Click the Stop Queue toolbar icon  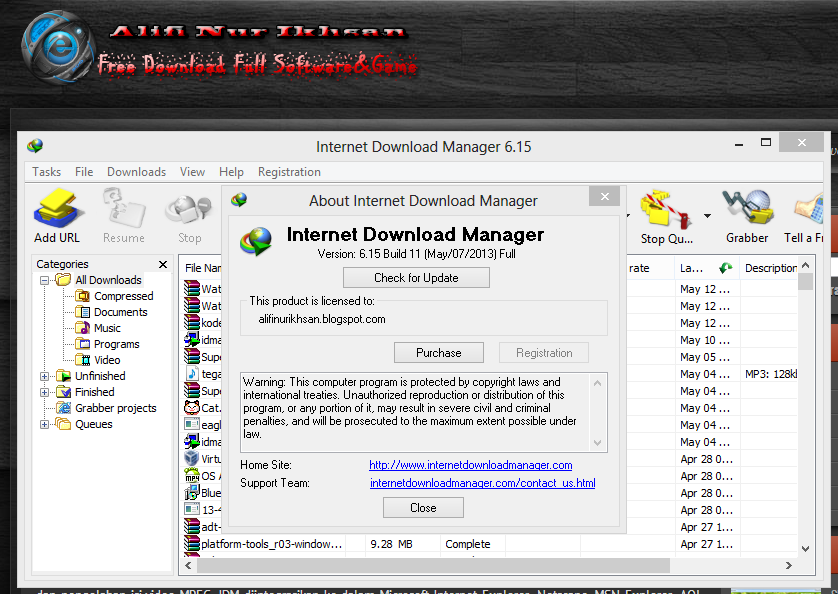pyautogui.click(x=666, y=217)
